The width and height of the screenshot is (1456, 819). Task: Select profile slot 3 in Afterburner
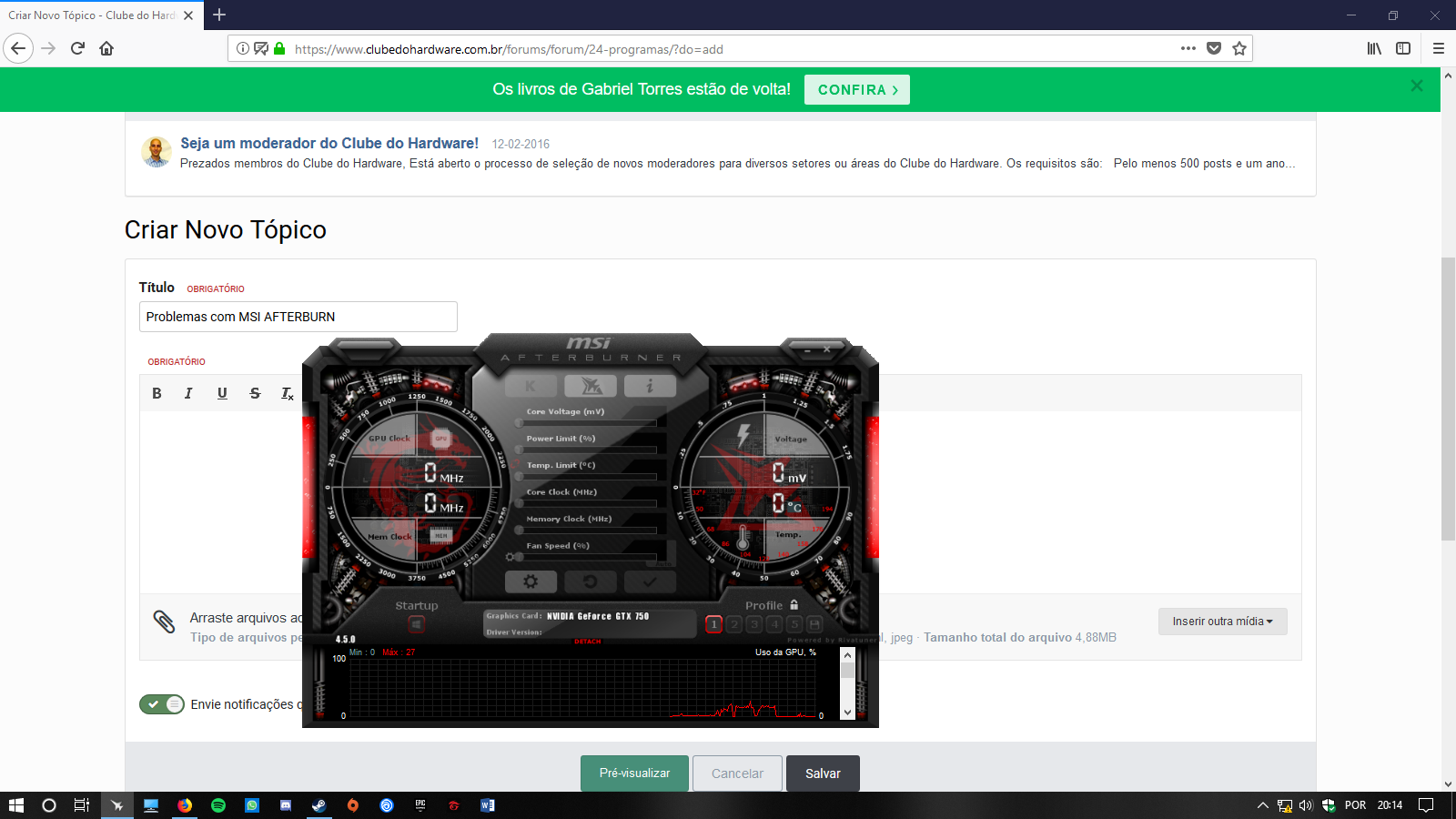pyautogui.click(x=754, y=624)
